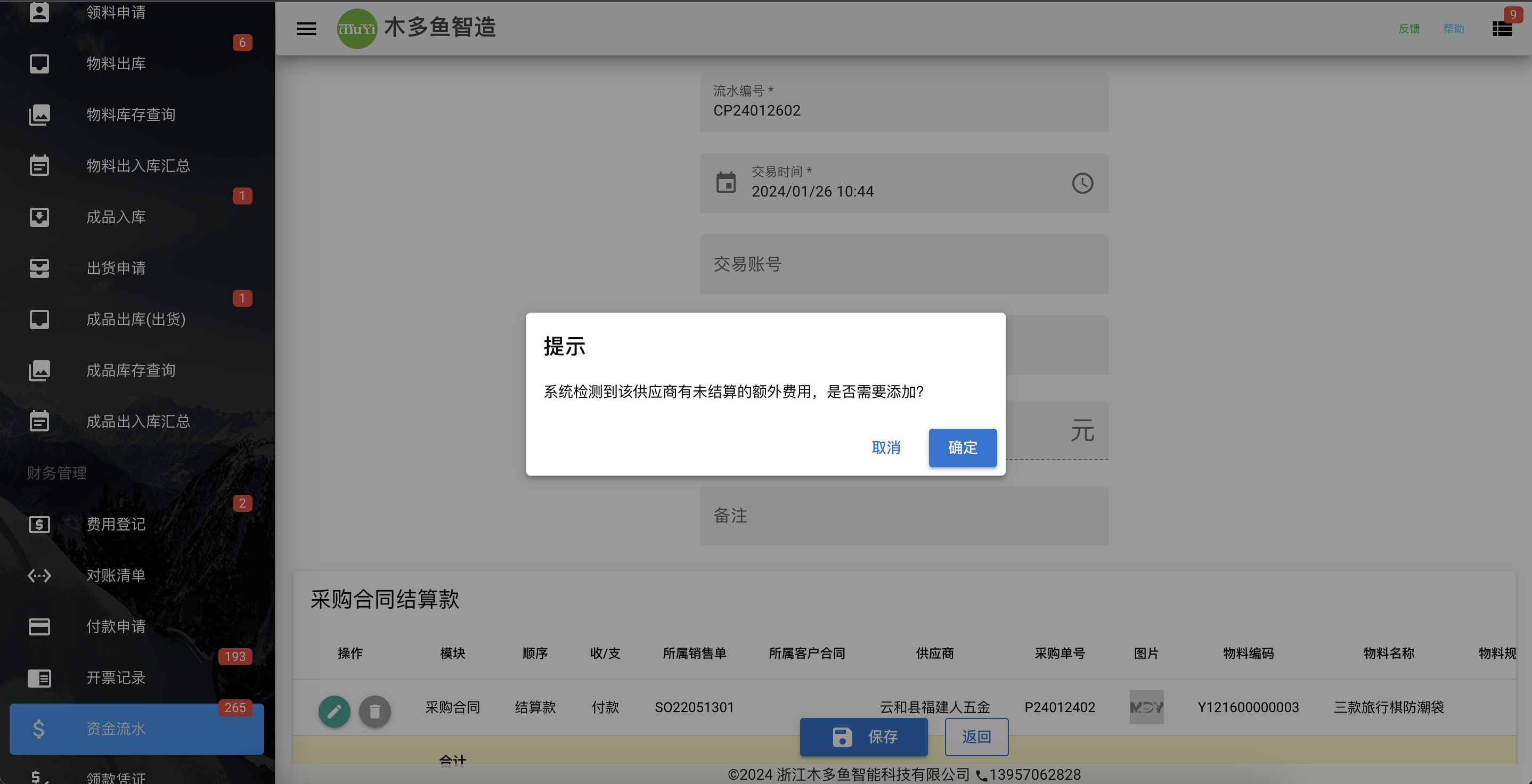
Task: Click the MDY product image thumbnail
Action: click(1146, 707)
